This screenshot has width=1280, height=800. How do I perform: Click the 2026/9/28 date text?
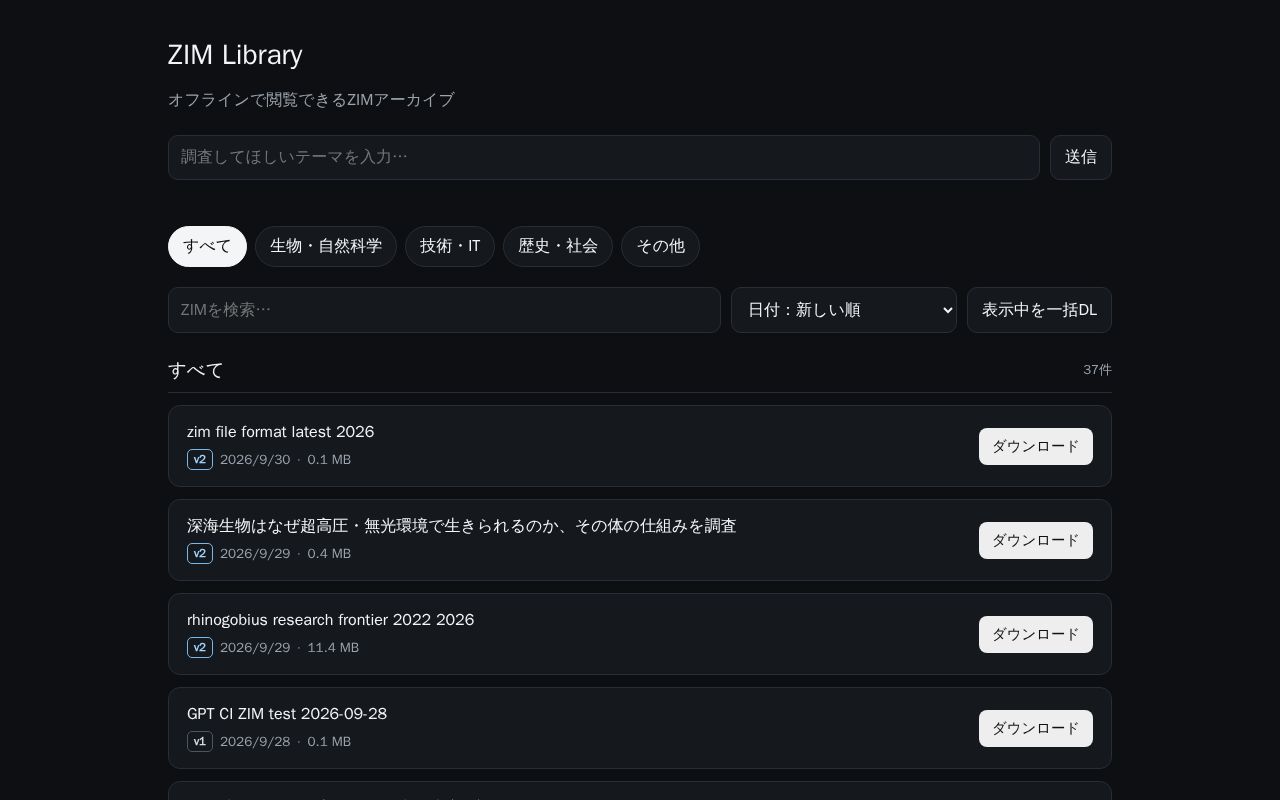[255, 742]
